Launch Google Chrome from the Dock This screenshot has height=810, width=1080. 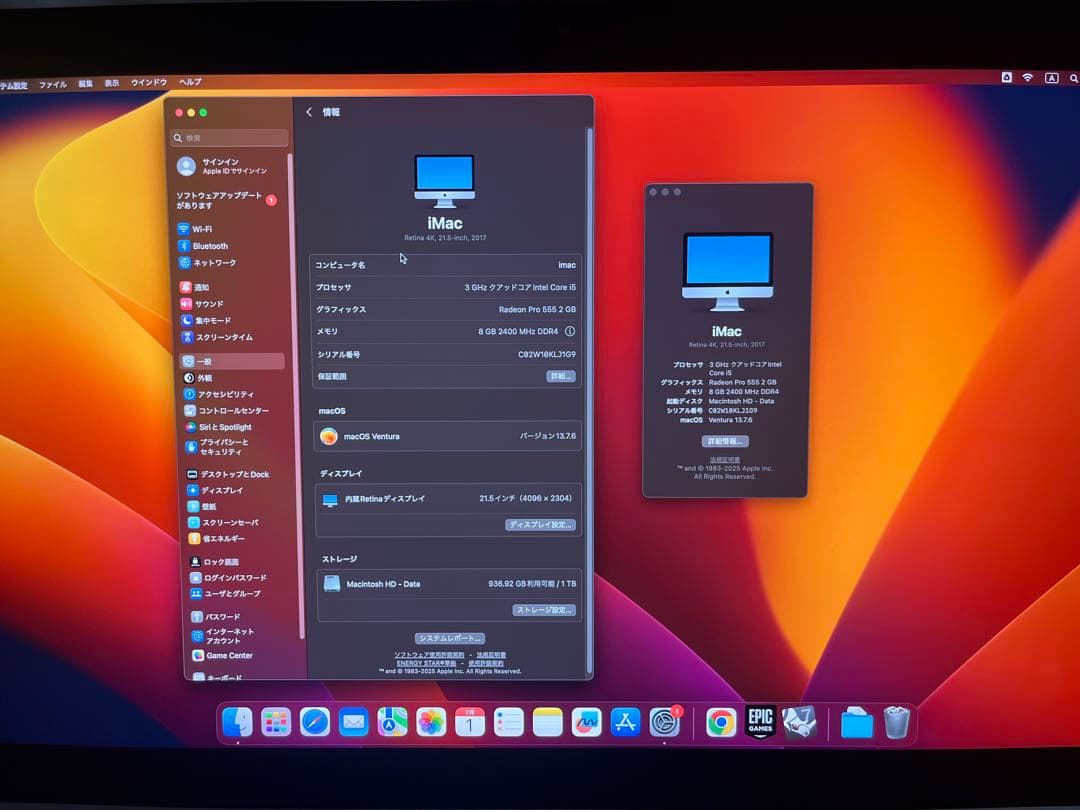coord(720,720)
